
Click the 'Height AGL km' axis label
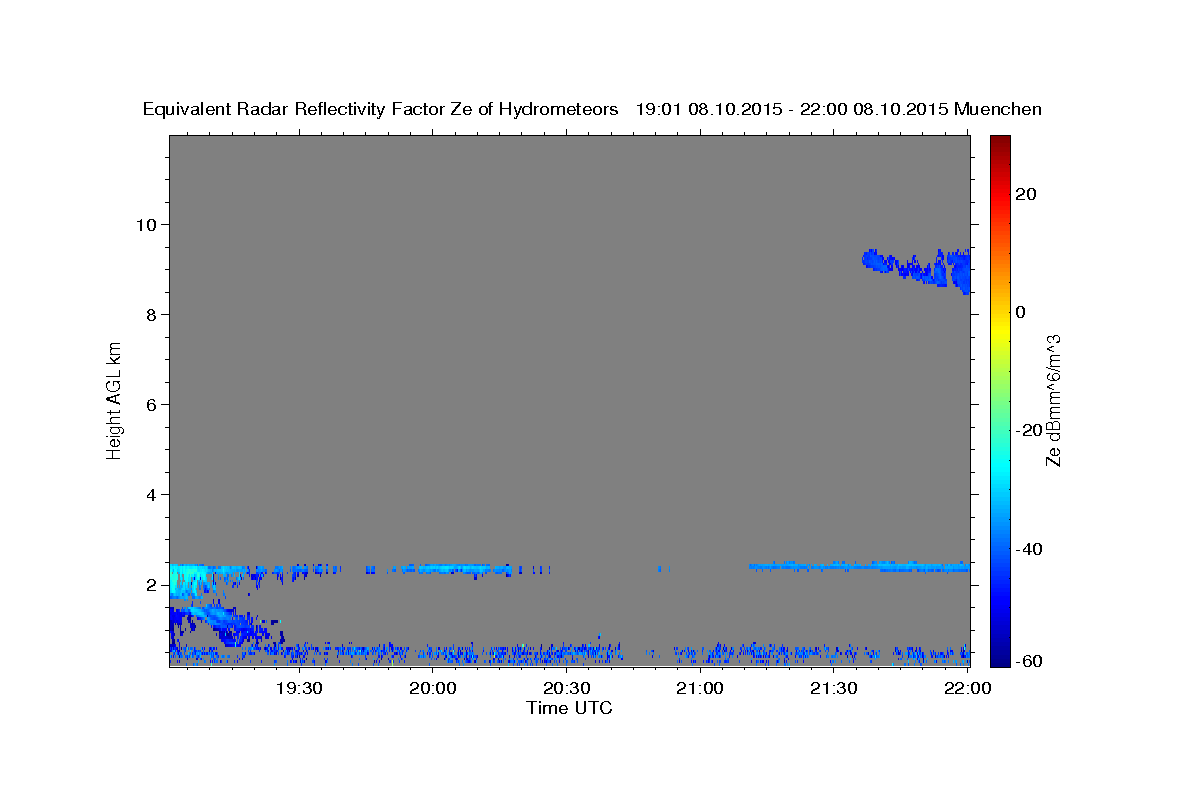114,399
